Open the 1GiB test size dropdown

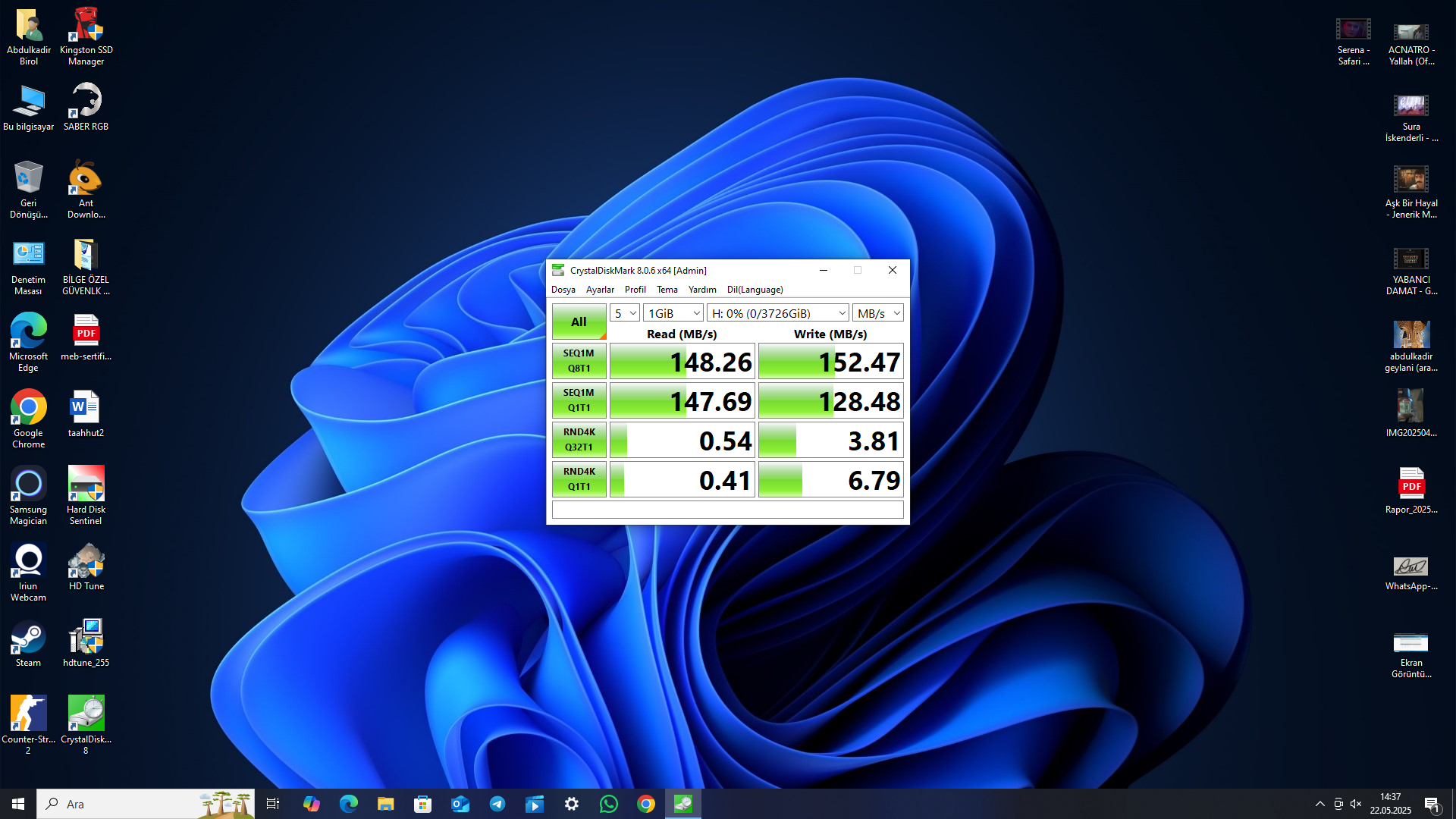pyautogui.click(x=673, y=313)
